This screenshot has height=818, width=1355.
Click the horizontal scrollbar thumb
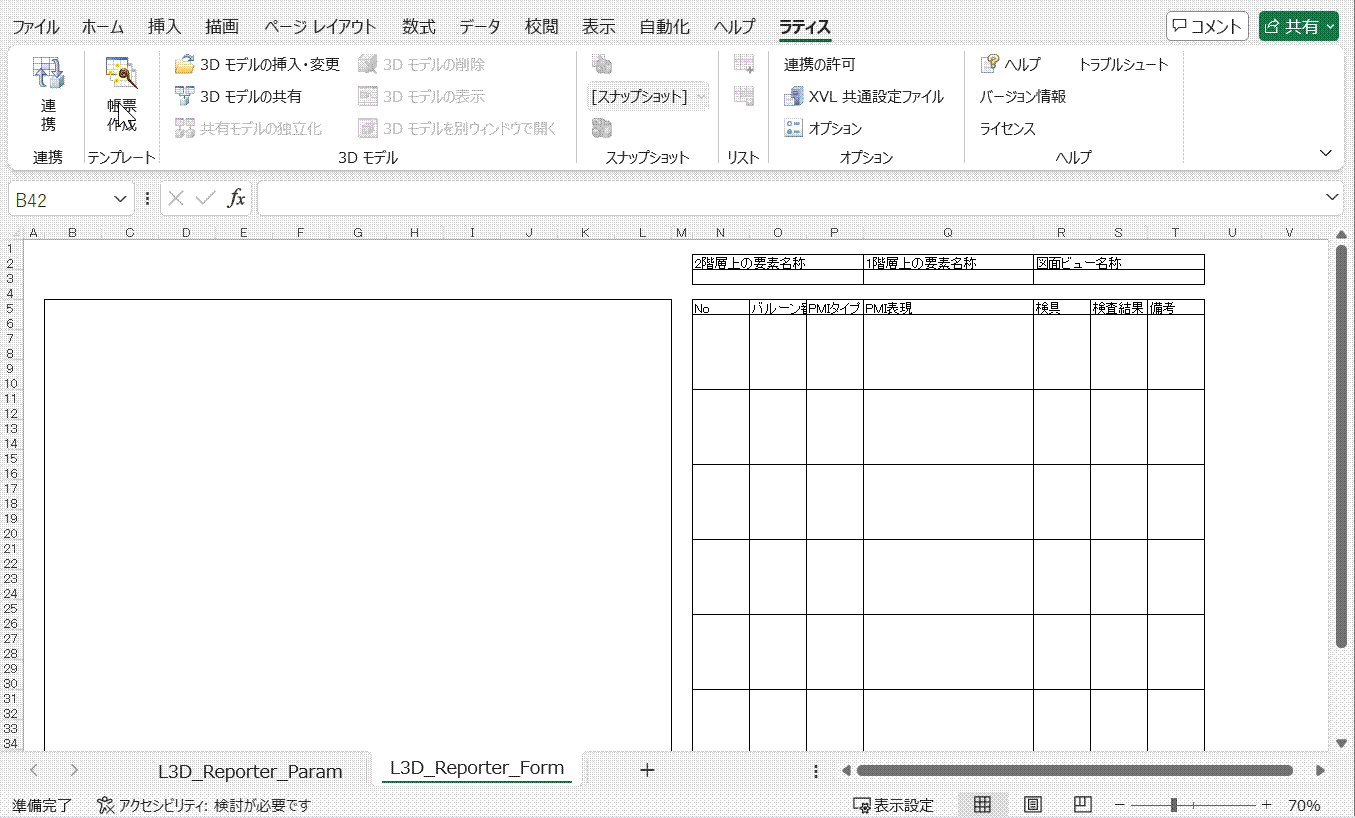pos(1075,770)
